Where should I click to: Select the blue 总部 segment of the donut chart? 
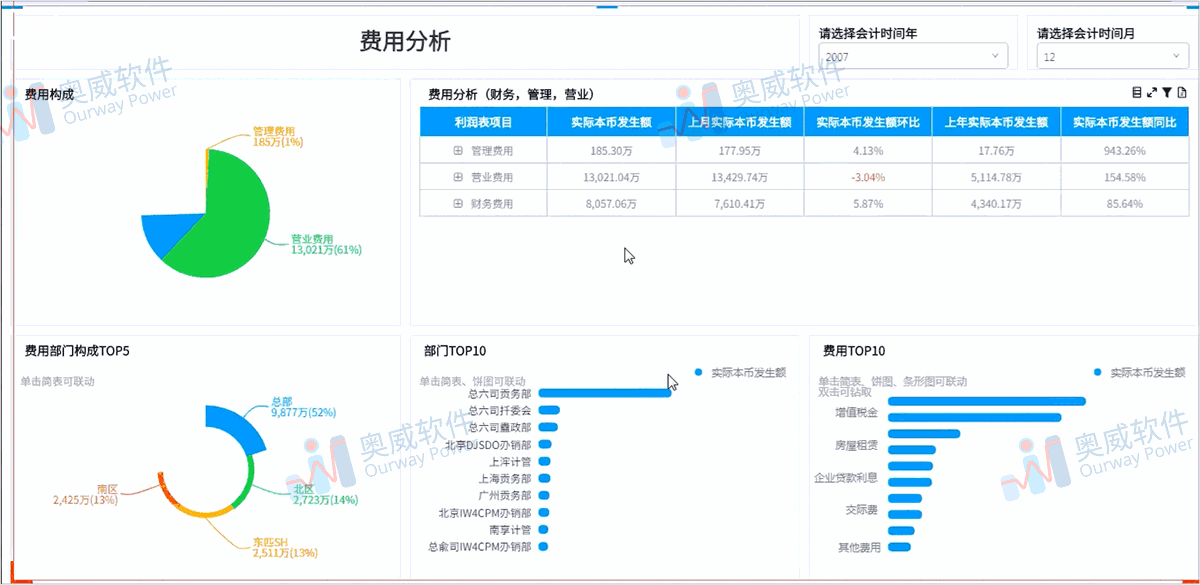(x=235, y=420)
